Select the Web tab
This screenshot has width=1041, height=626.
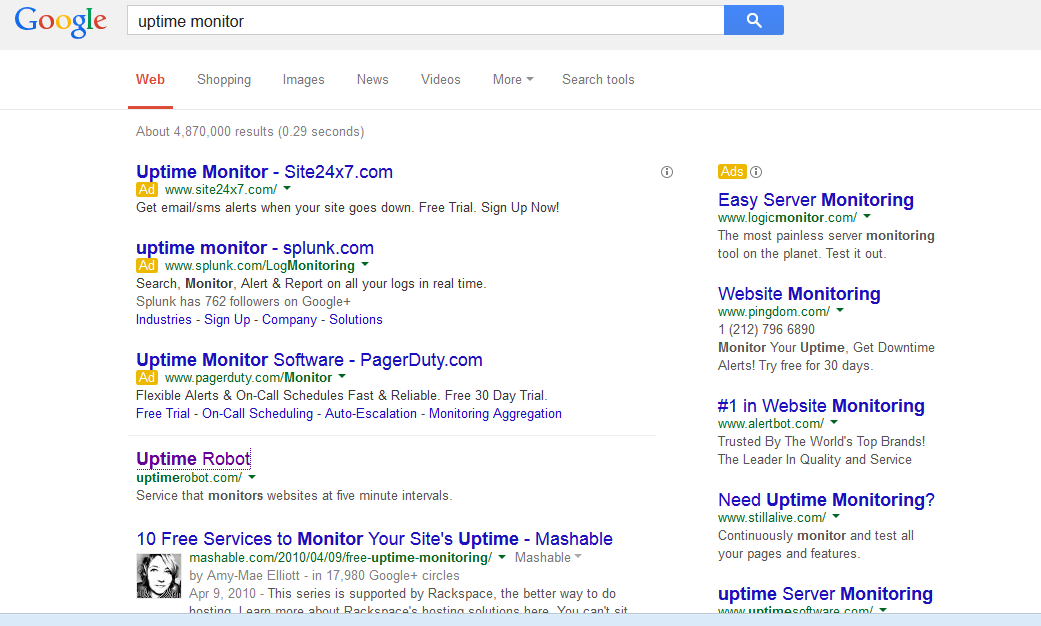pyautogui.click(x=150, y=80)
